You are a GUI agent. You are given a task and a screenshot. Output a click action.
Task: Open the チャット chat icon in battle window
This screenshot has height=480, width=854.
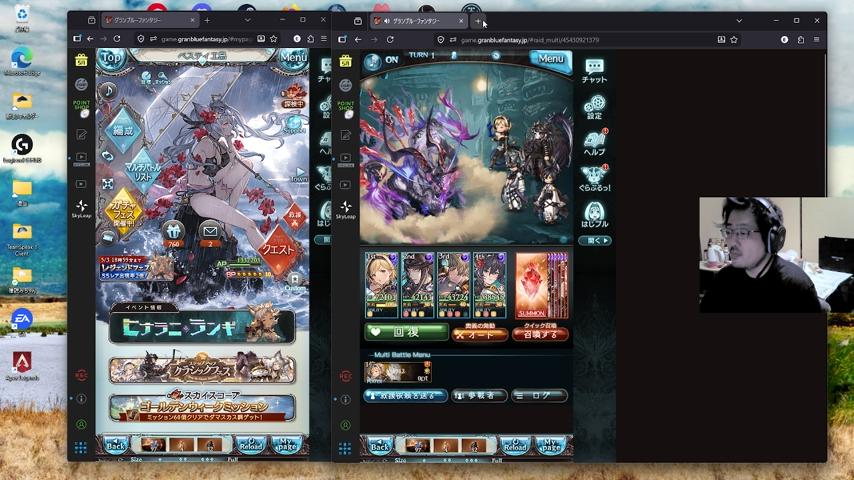coord(594,71)
